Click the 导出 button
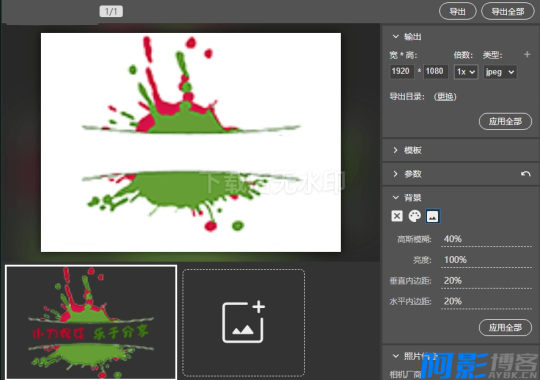This screenshot has width=540, height=380. [457, 11]
